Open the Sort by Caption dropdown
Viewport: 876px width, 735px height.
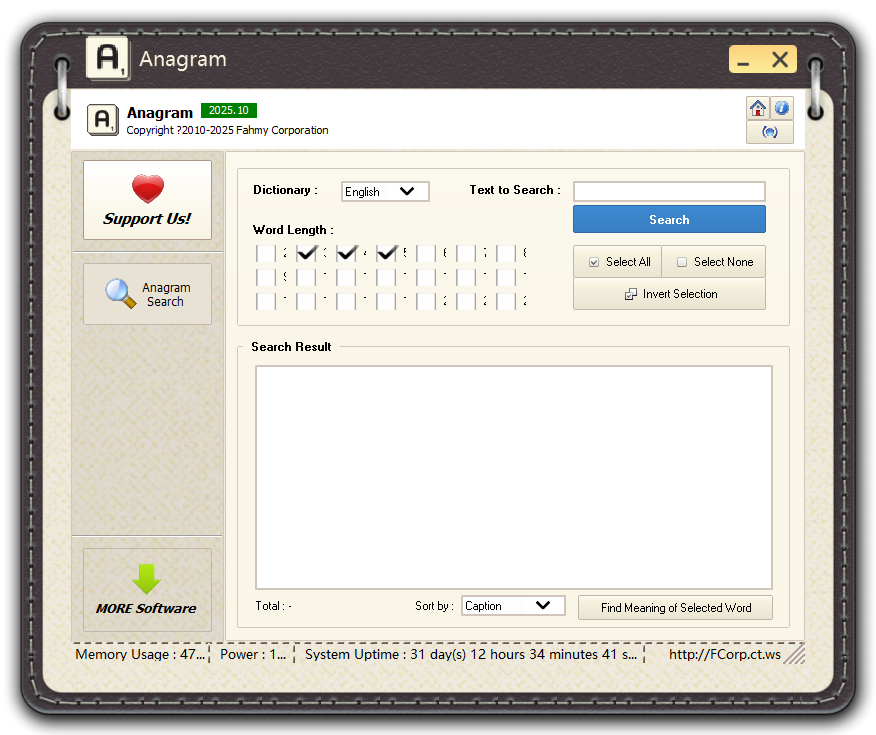pyautogui.click(x=513, y=605)
